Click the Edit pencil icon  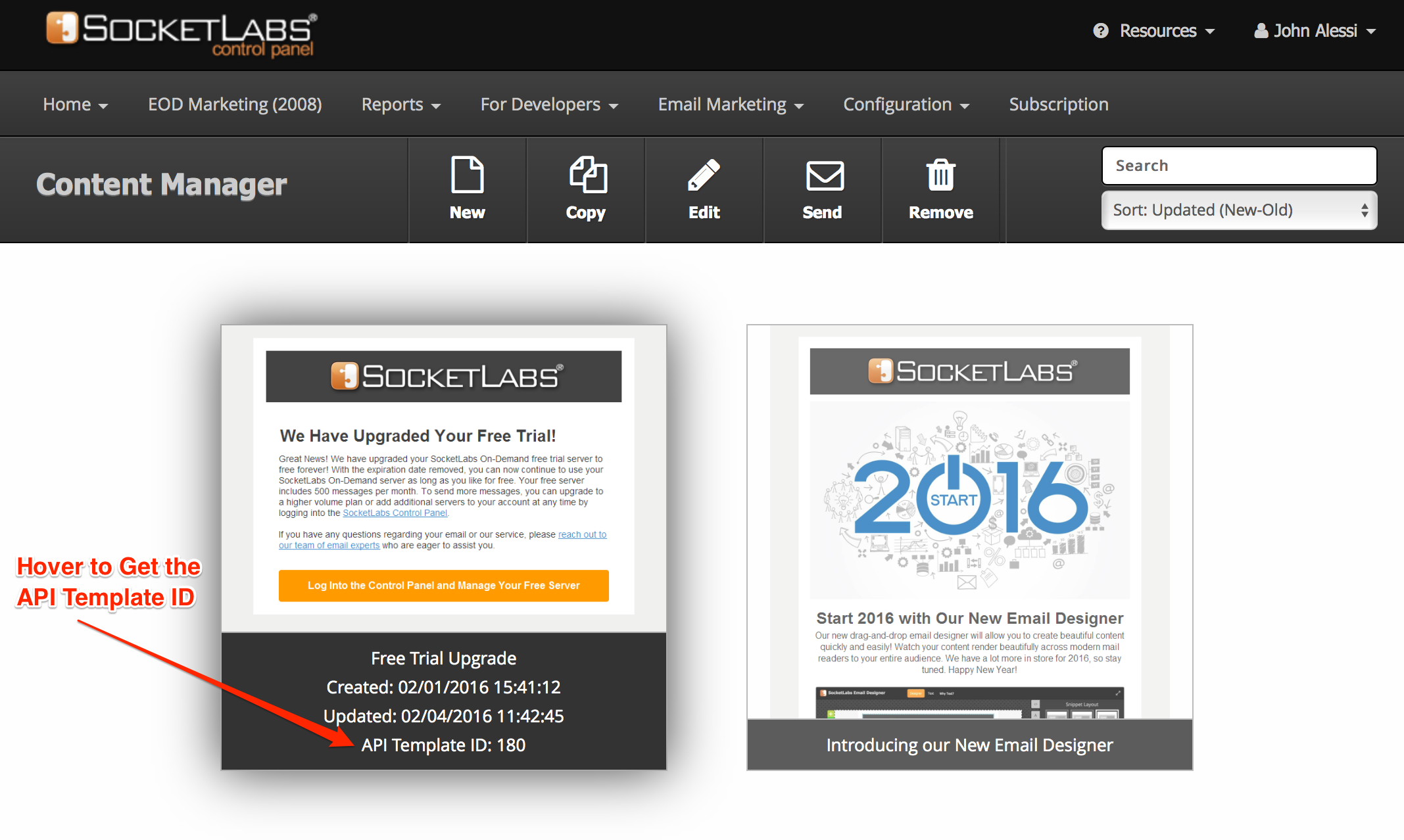tap(704, 175)
